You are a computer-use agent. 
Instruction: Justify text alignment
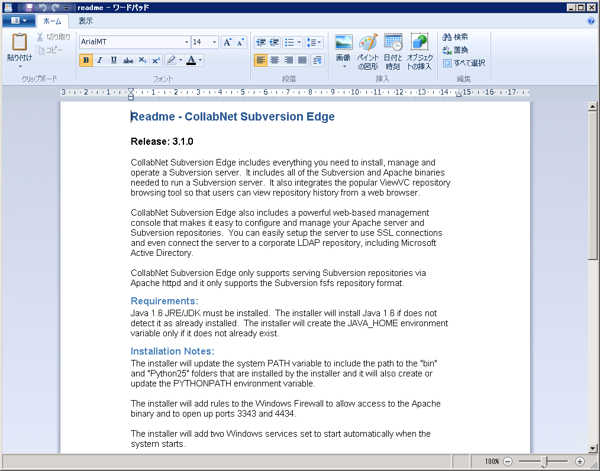[x=302, y=60]
